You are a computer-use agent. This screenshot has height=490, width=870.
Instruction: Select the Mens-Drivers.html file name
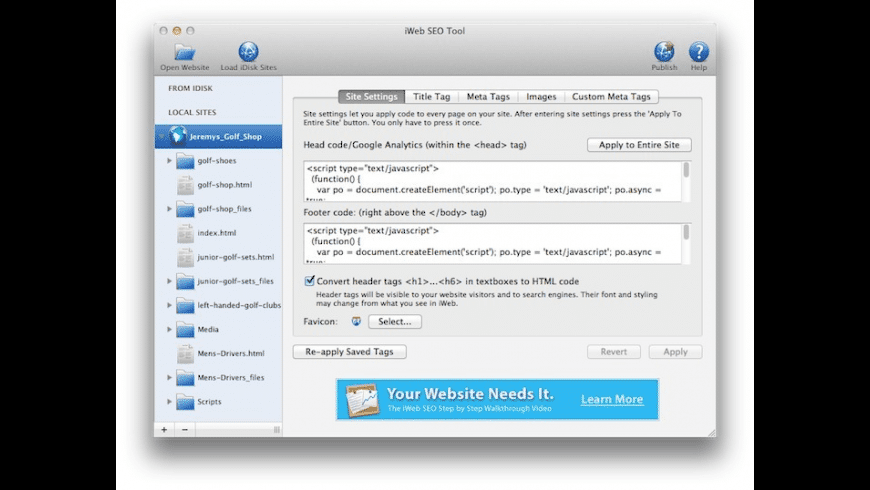[231, 353]
